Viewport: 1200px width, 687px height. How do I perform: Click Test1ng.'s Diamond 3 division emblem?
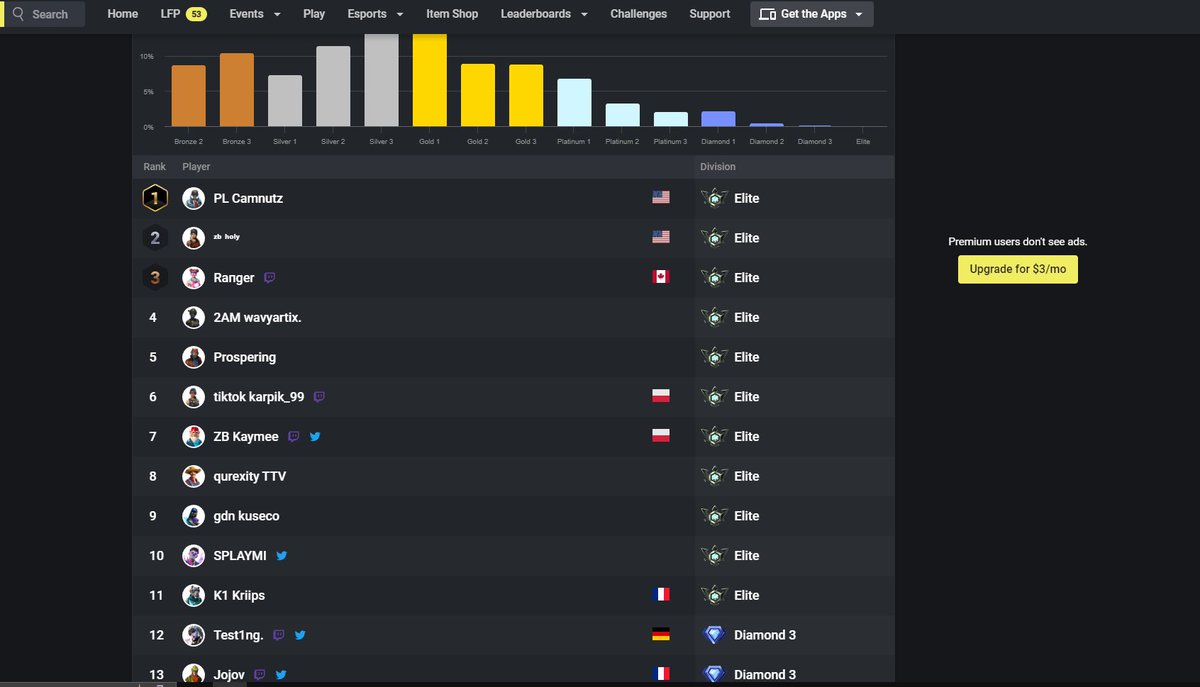pos(714,635)
